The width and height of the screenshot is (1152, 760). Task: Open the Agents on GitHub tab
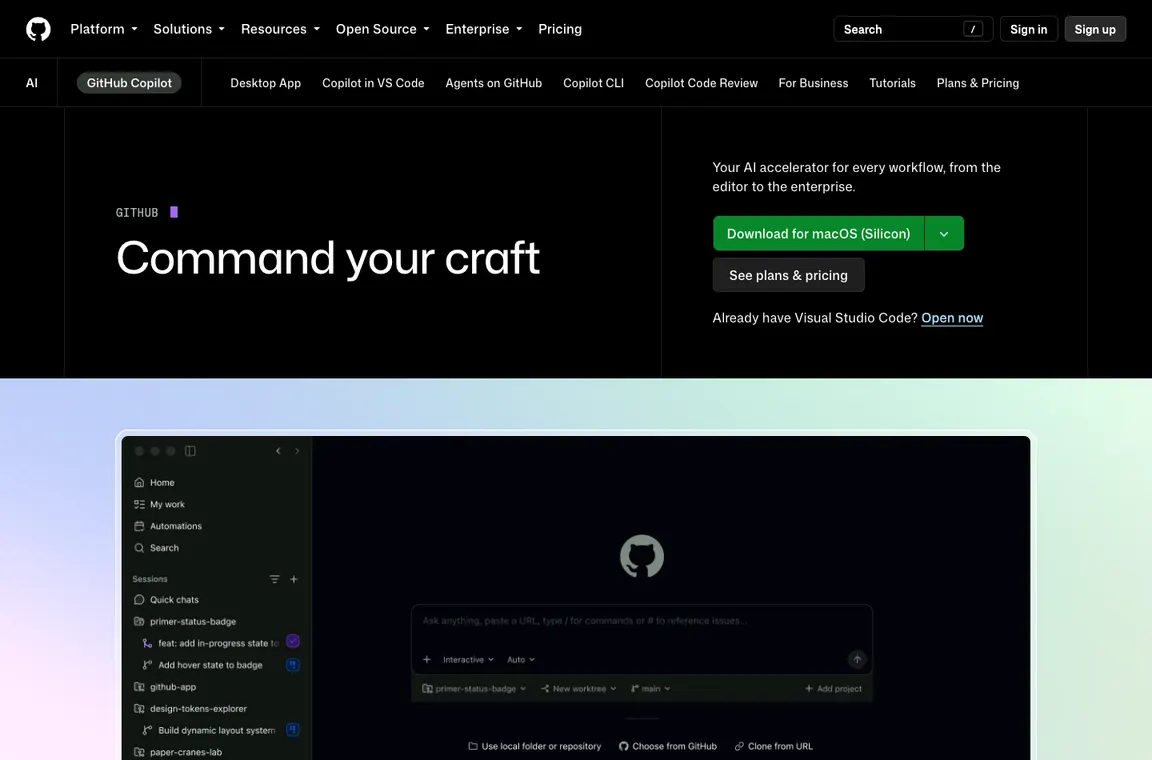494,83
